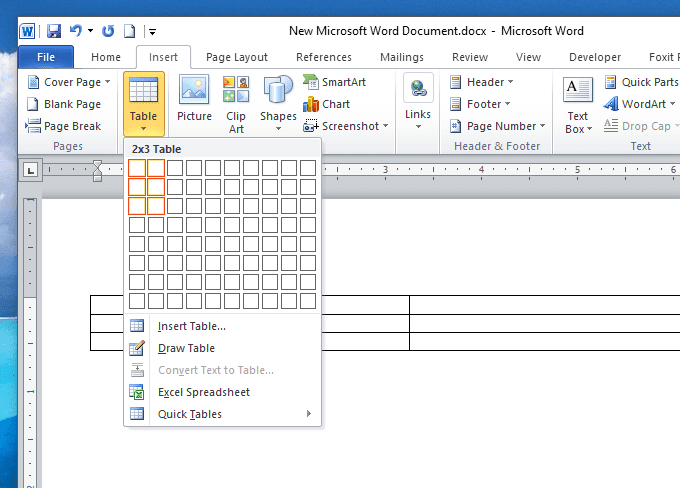Click the top-right cell of the table grid
Viewport: 680px width, 488px height.
308,168
